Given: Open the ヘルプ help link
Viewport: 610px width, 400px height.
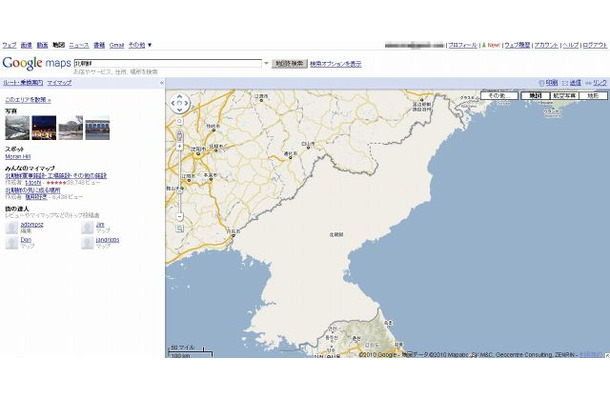Looking at the screenshot, I should tap(571, 45).
